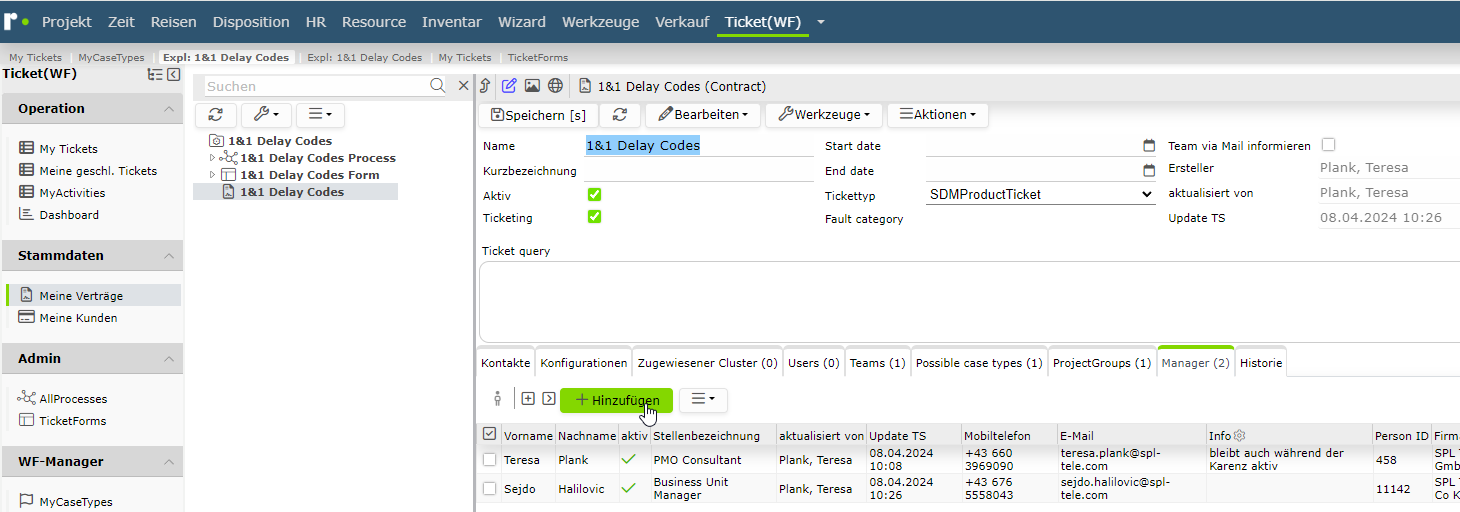Open the Werkzeuge dropdown in the detail toolbar
1460x512 pixels.
pos(823,115)
